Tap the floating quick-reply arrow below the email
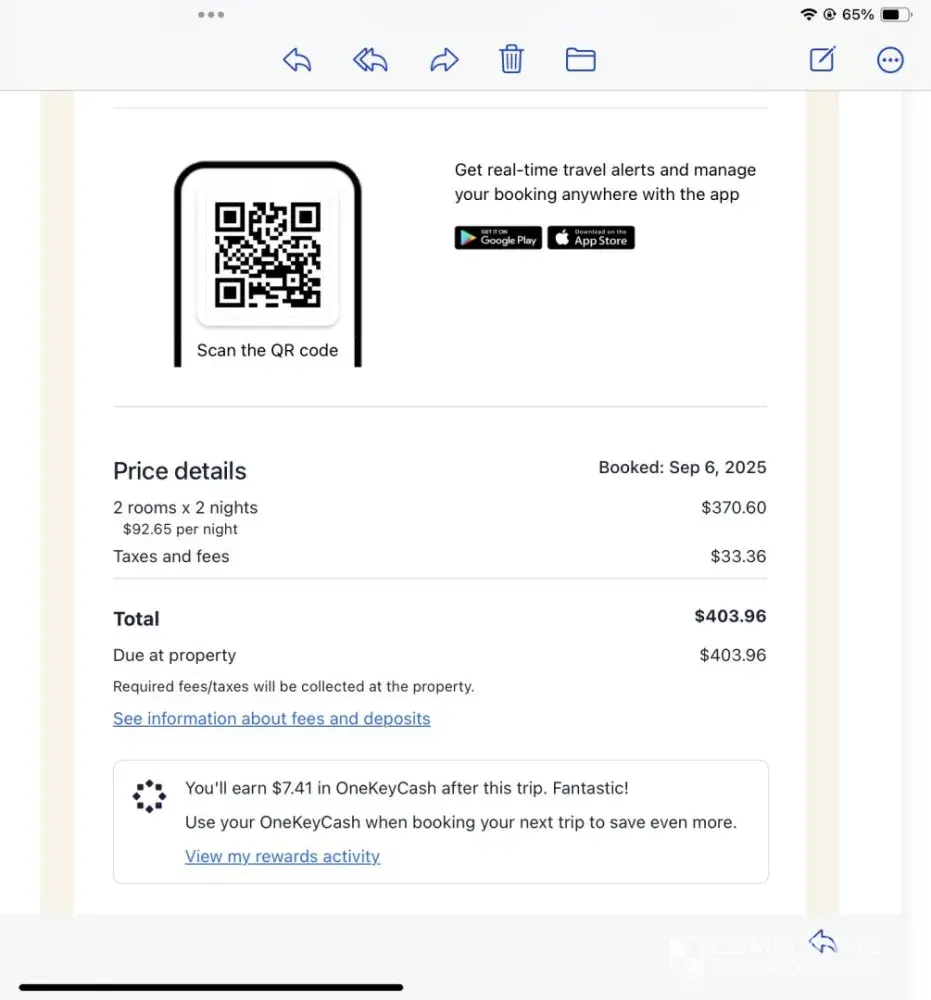 pyautogui.click(x=822, y=941)
